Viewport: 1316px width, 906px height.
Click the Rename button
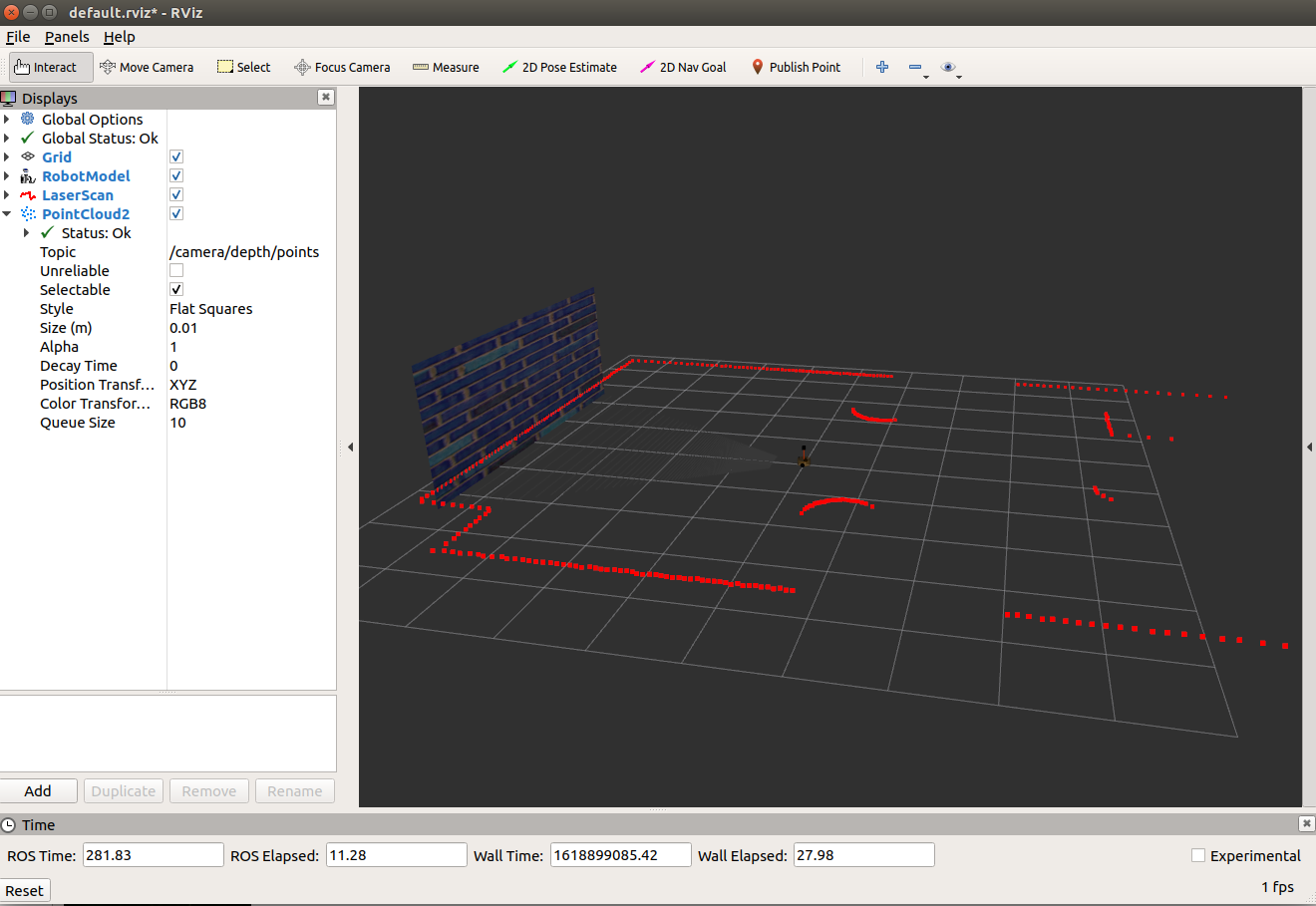pyautogui.click(x=295, y=790)
